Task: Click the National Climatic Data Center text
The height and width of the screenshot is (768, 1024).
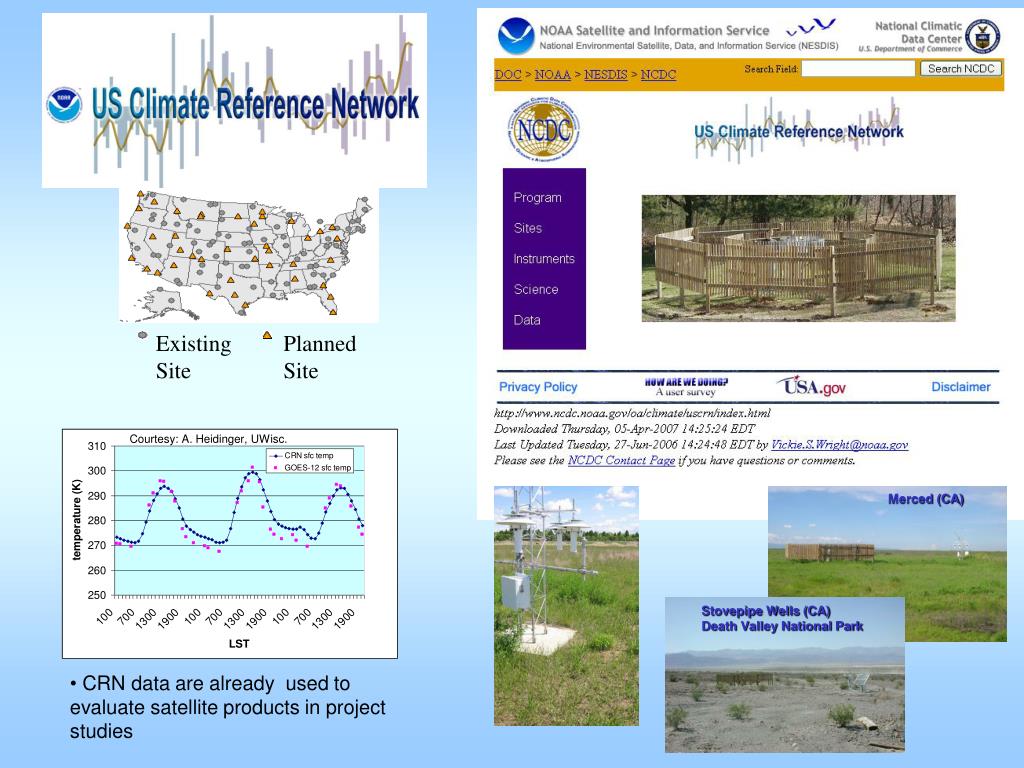Action: [x=919, y=33]
